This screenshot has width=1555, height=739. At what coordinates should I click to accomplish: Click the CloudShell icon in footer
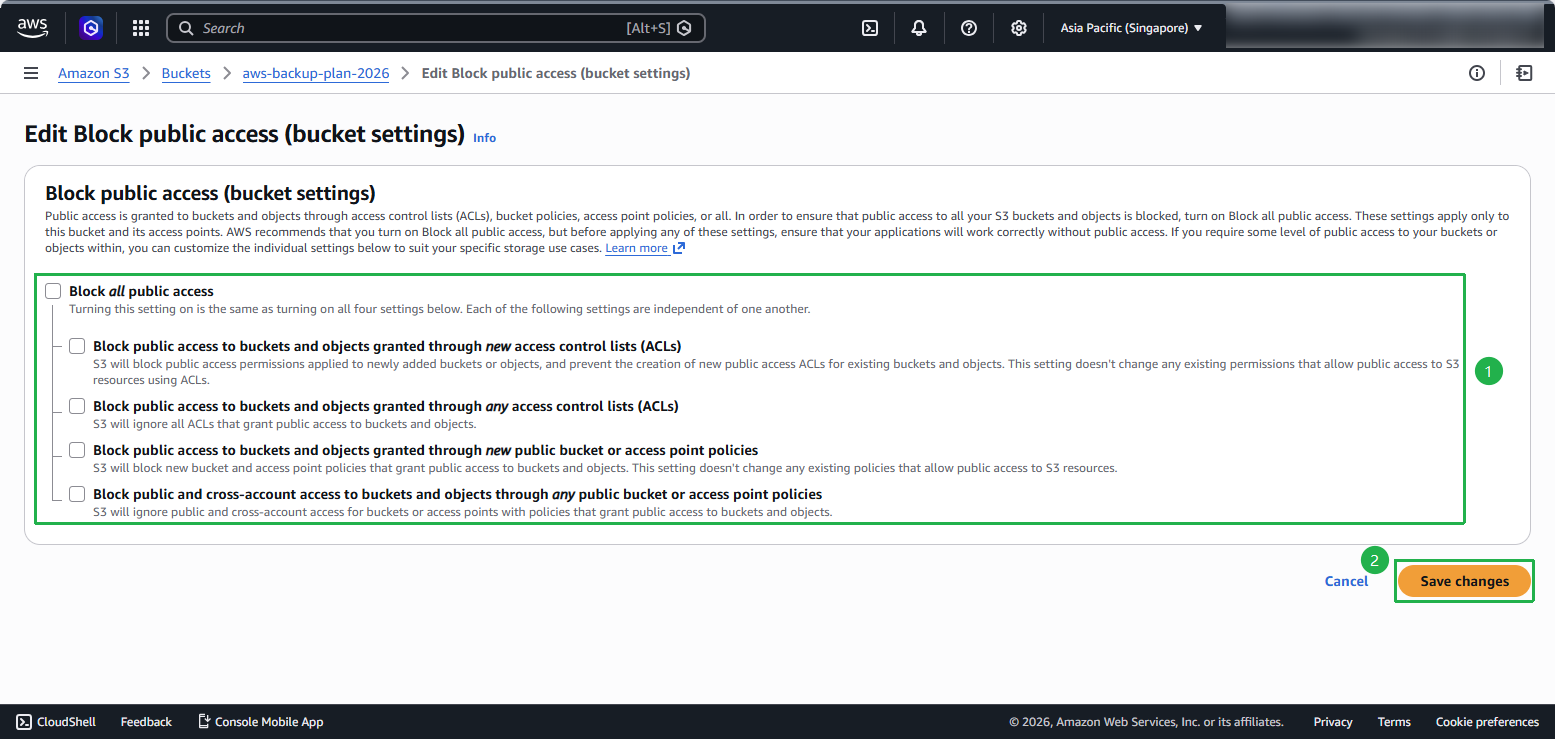pyautogui.click(x=23, y=721)
